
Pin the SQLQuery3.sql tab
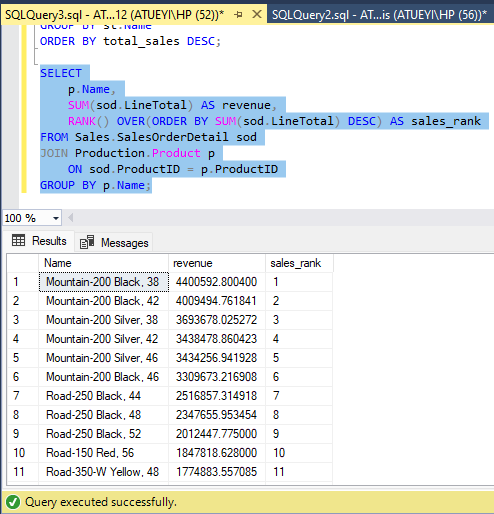[x=239, y=14]
